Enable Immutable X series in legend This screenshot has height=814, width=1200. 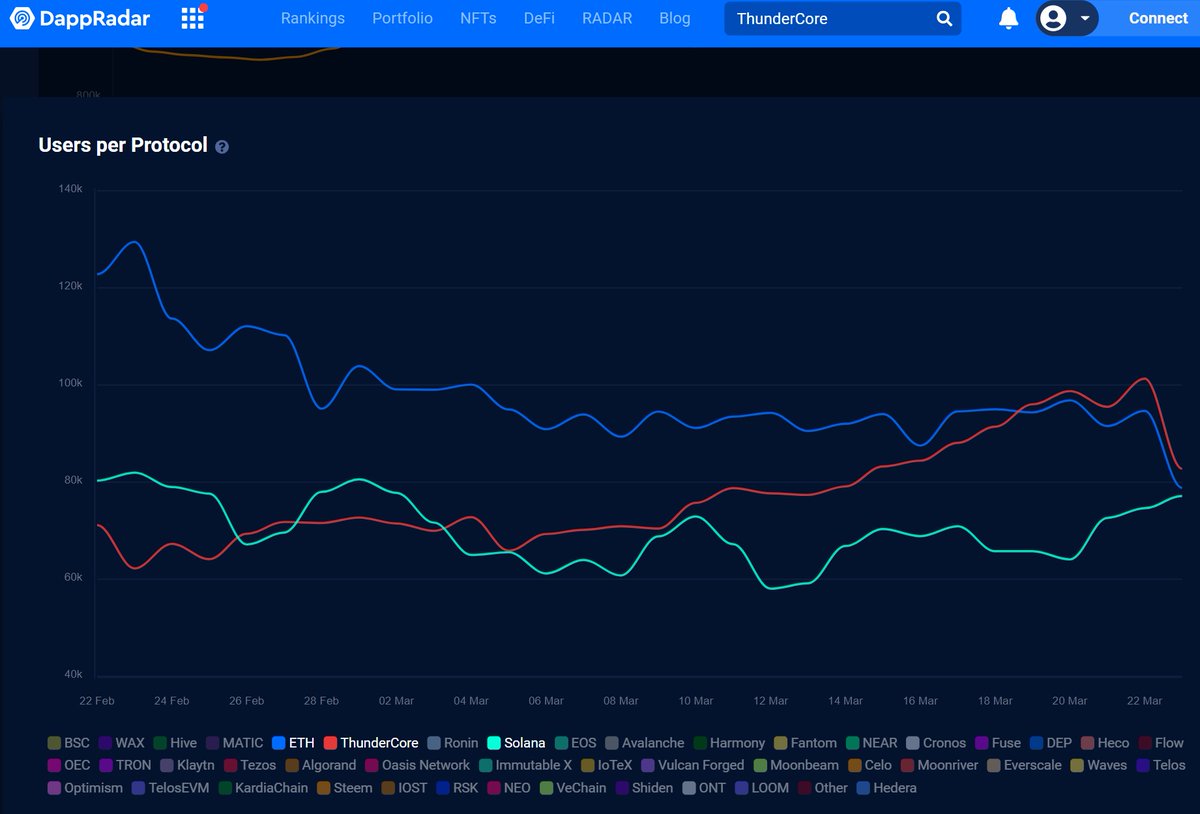point(526,765)
